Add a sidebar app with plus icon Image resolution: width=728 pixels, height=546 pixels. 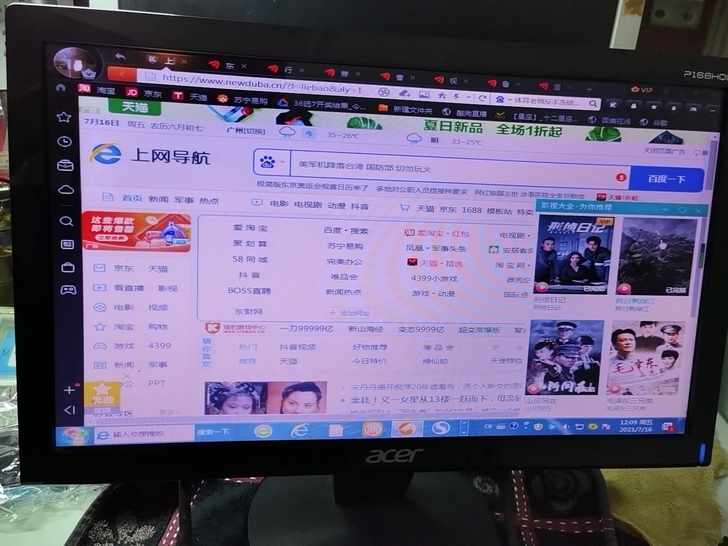click(69, 390)
